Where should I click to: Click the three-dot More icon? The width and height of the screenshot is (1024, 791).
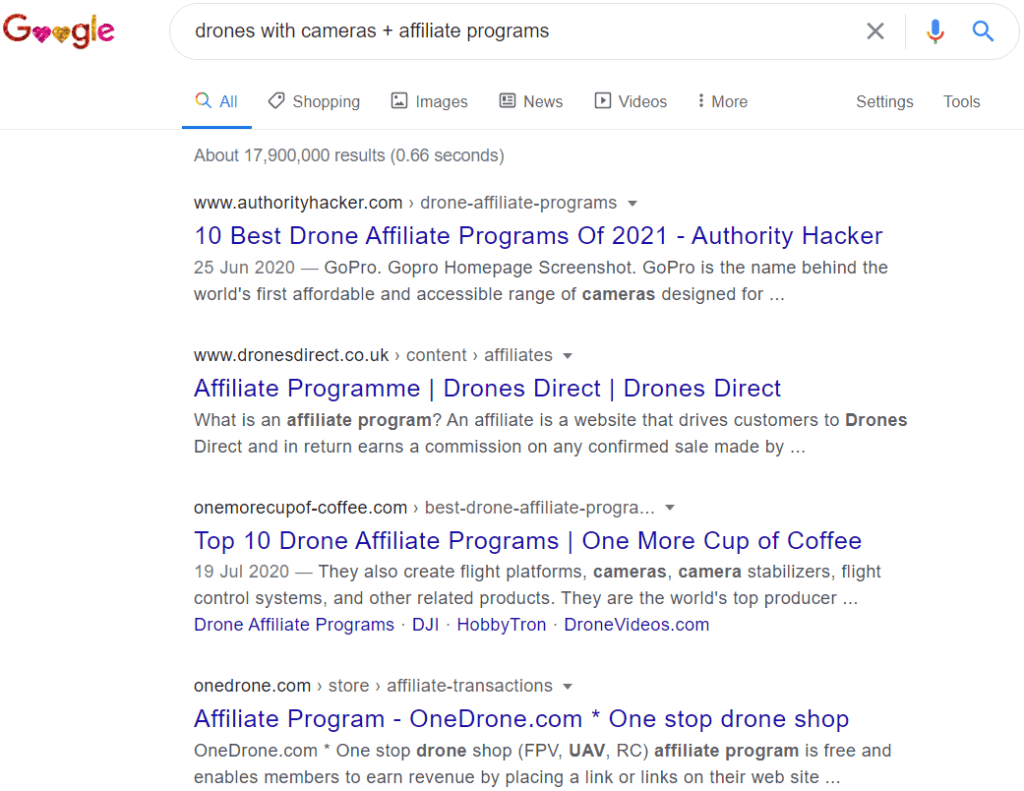pyautogui.click(x=700, y=101)
